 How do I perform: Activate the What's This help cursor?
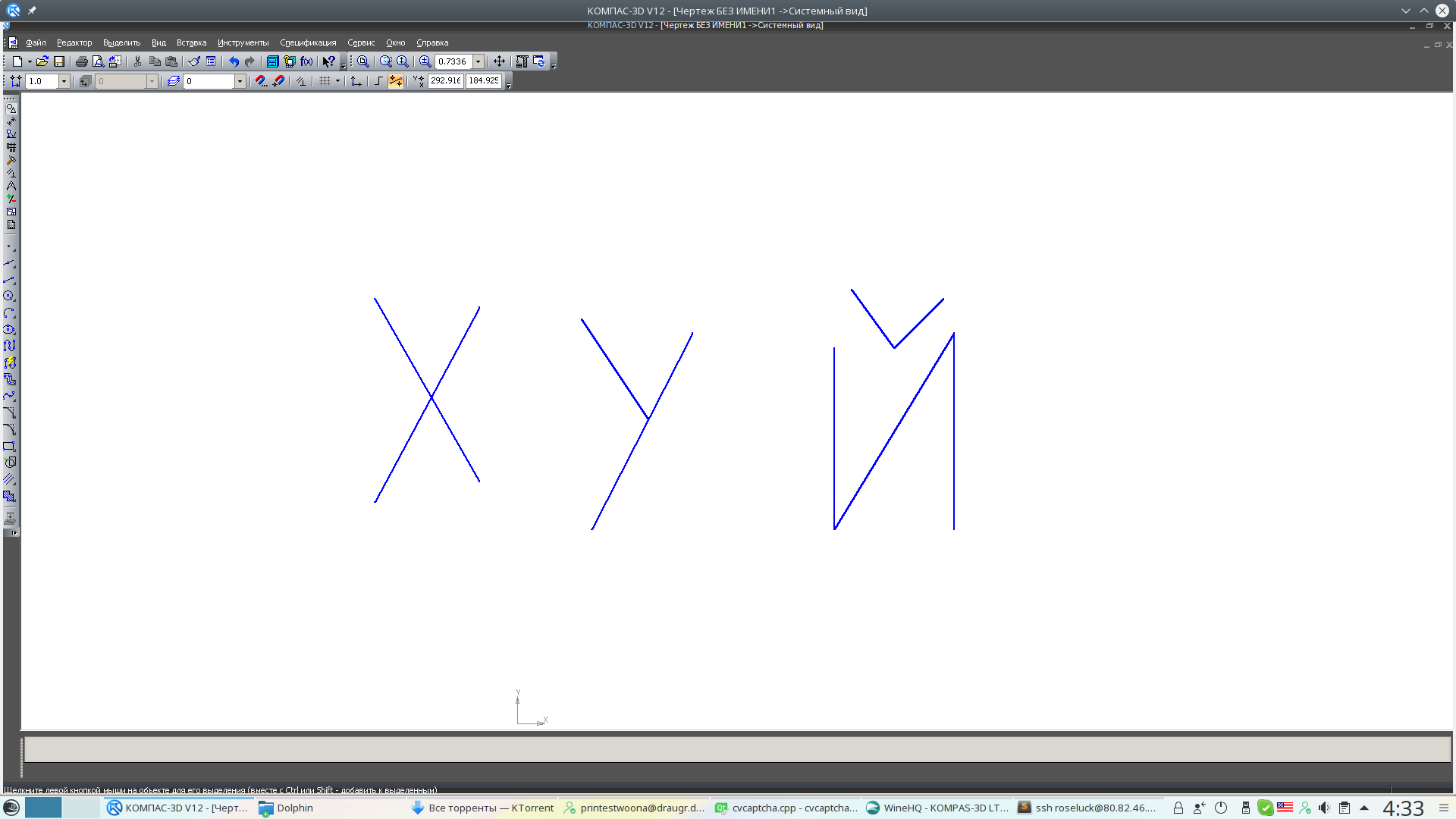(328, 61)
